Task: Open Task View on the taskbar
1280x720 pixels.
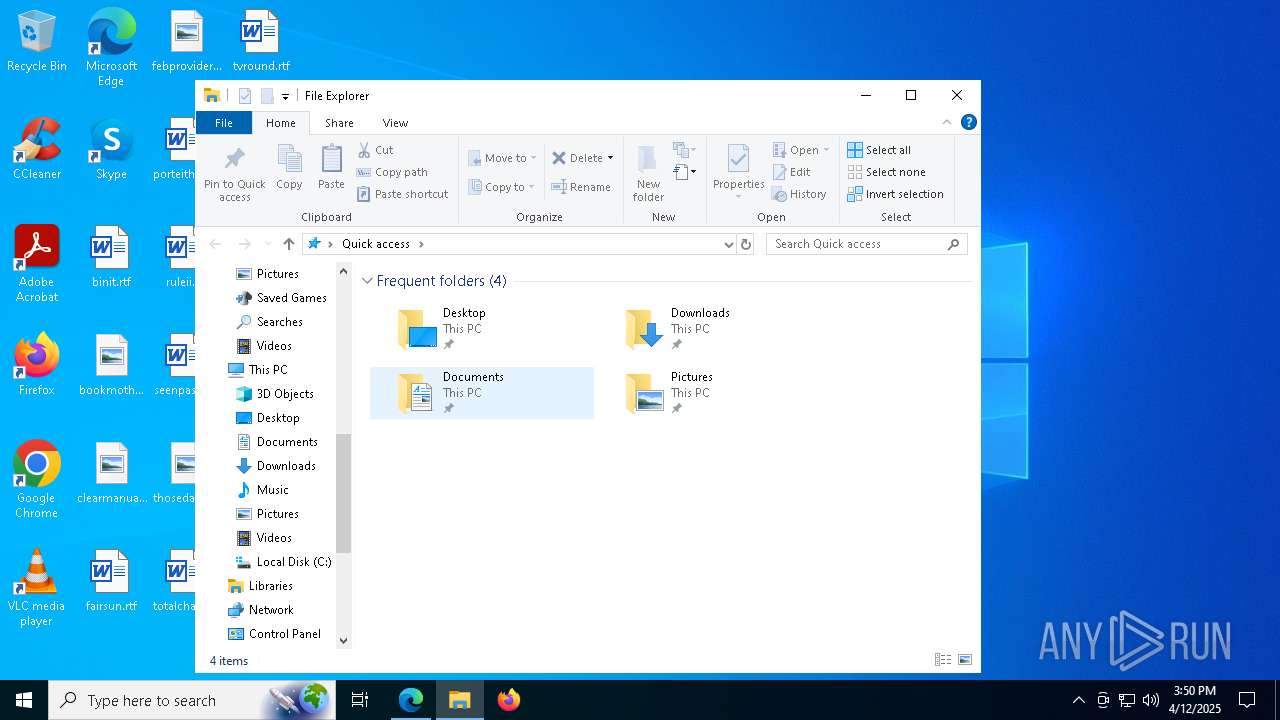Action: (360, 700)
